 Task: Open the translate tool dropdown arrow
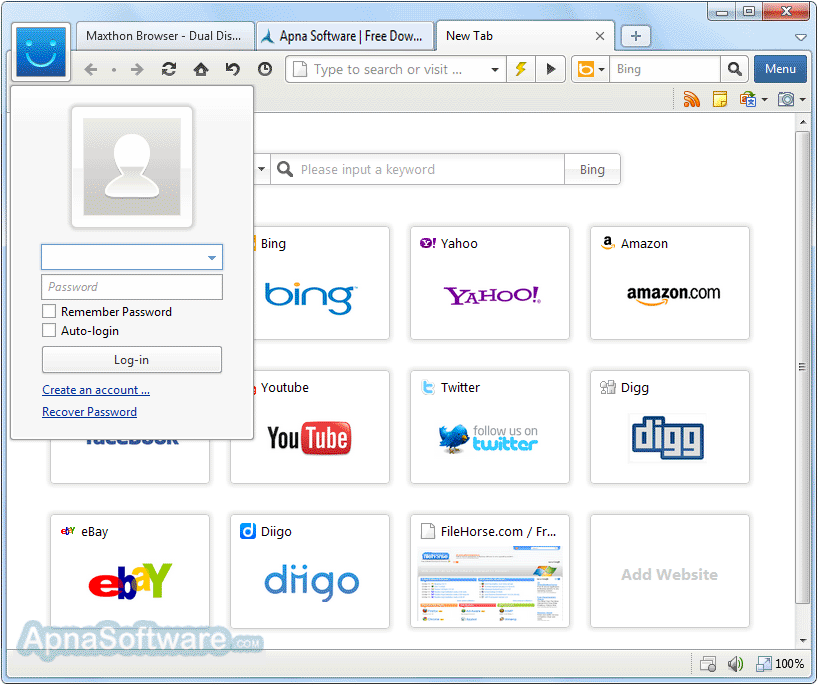(765, 99)
